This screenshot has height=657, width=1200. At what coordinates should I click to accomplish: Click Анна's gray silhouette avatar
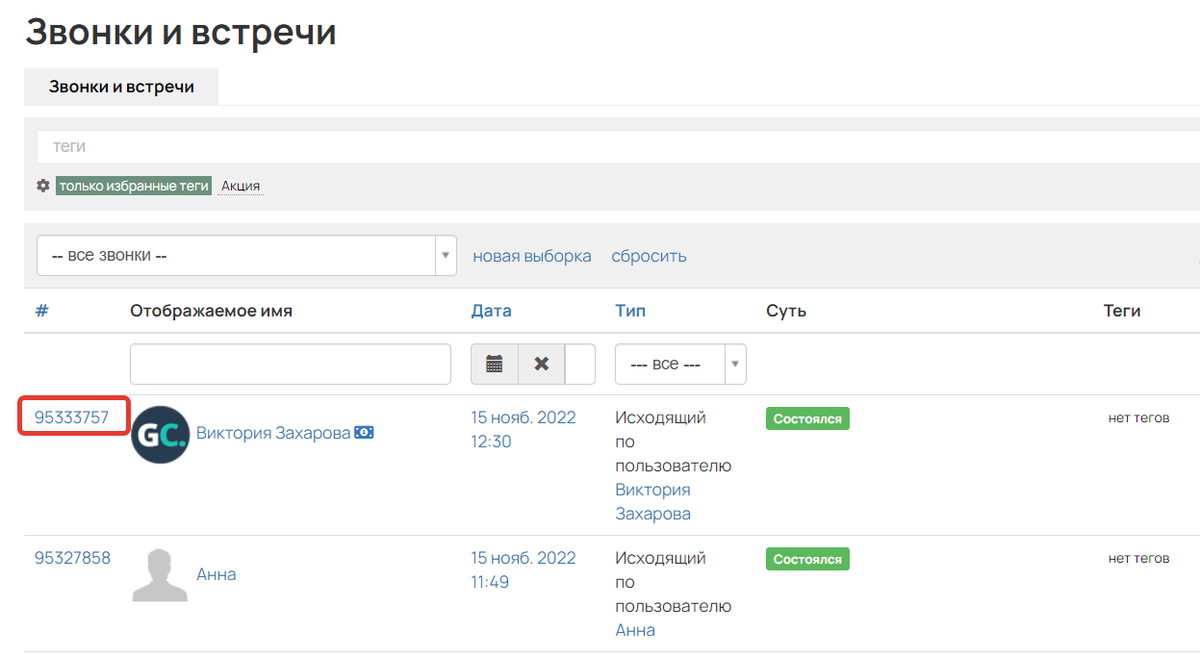(160, 575)
